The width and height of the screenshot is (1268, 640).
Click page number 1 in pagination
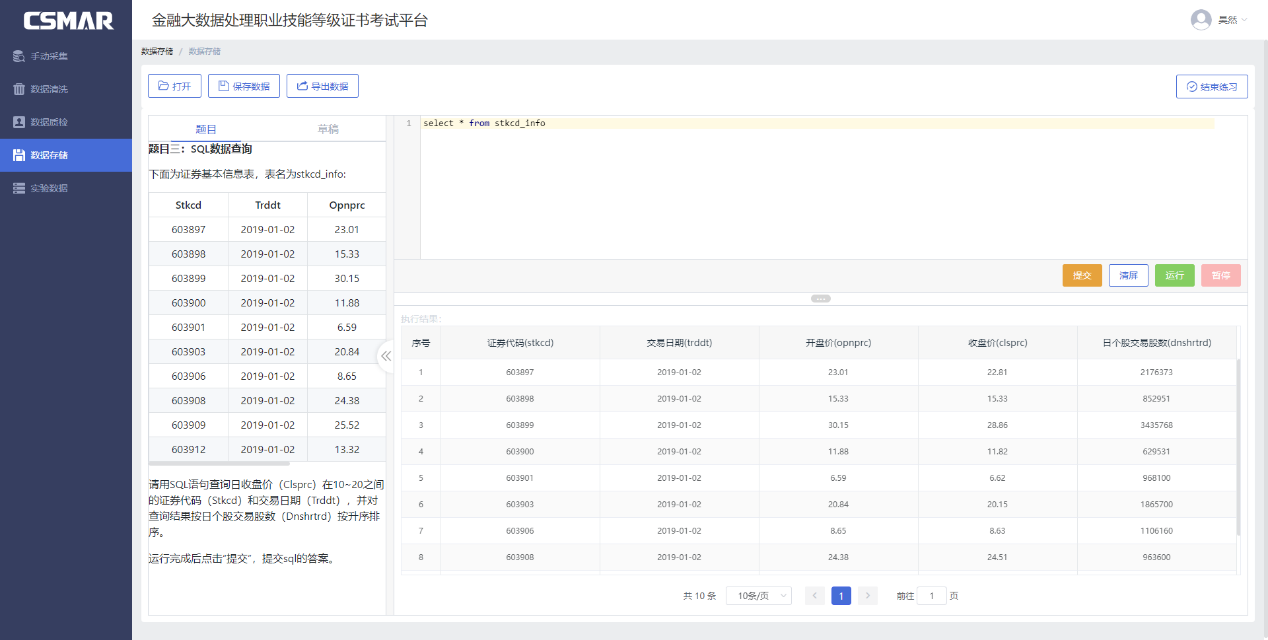(841, 596)
